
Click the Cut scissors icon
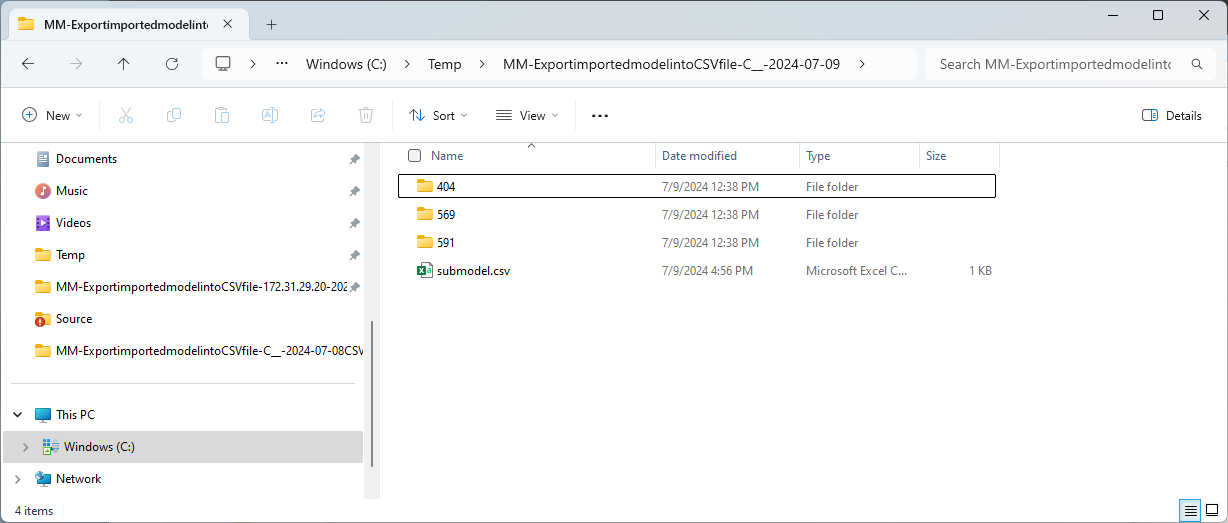click(126, 115)
